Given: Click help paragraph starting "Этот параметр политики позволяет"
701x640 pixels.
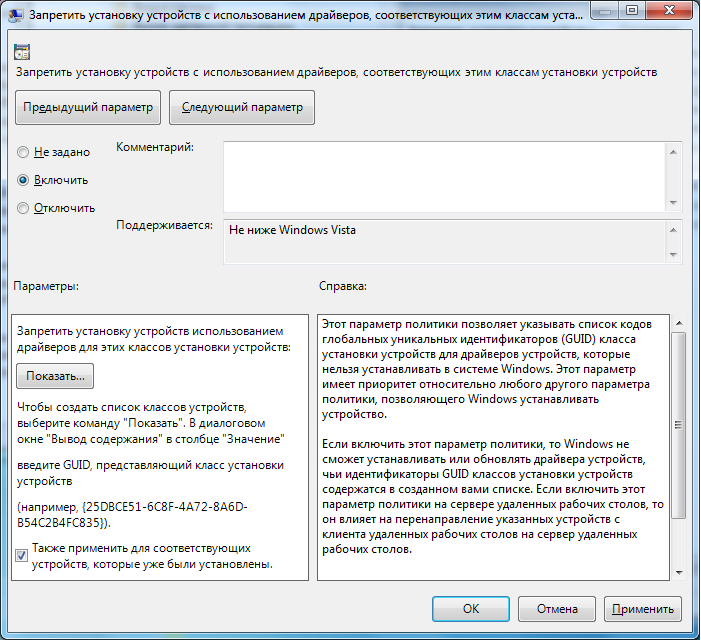Looking at the screenshot, I should (487, 369).
